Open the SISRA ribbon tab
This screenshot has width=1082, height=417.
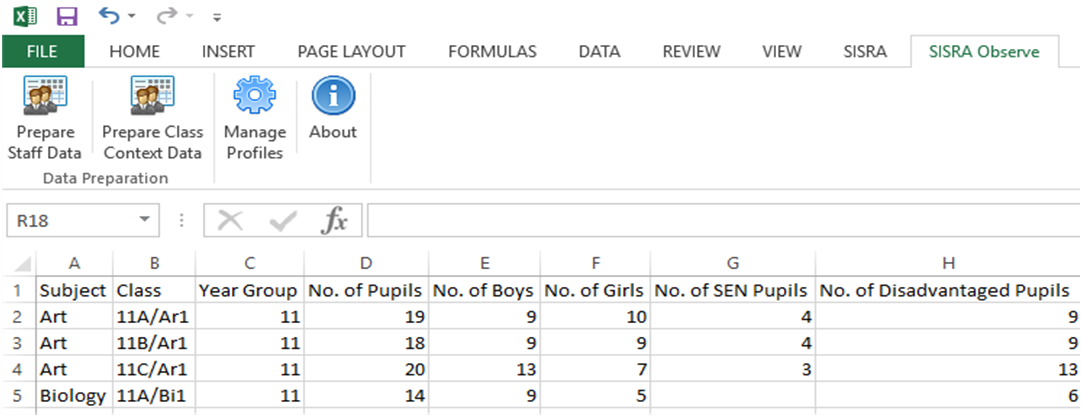click(x=864, y=52)
